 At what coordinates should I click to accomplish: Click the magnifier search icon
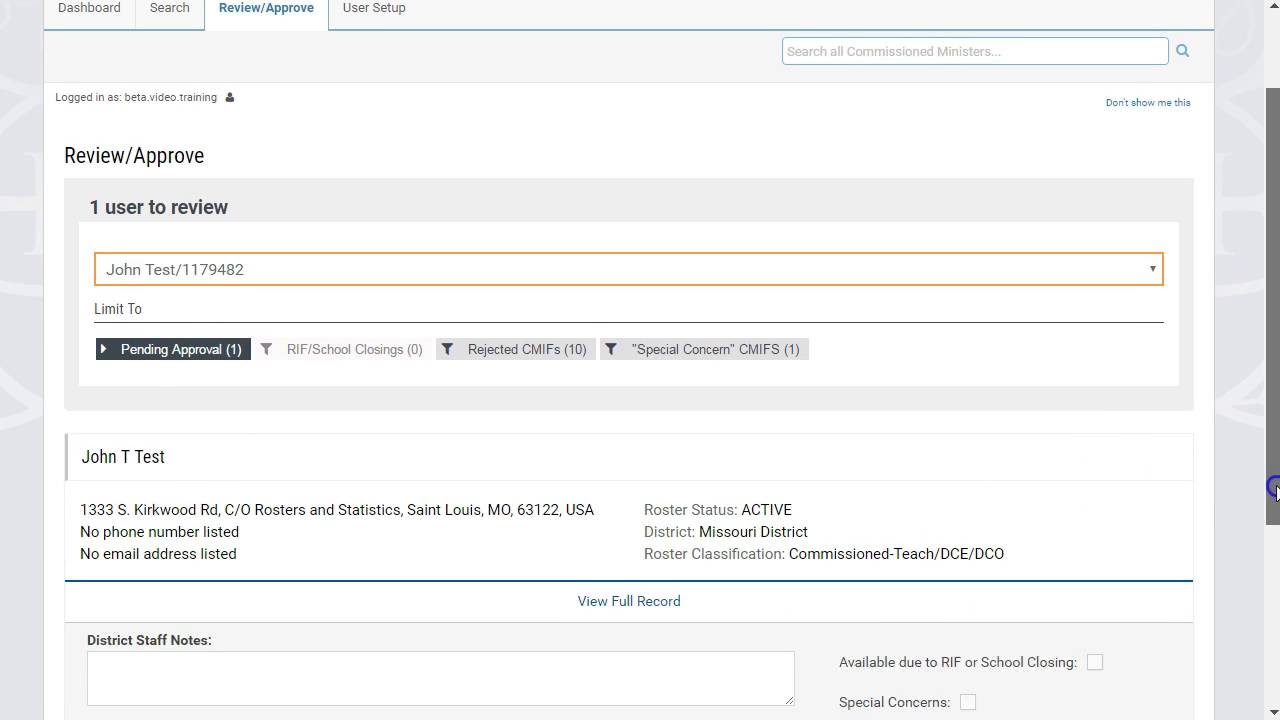(x=1182, y=51)
